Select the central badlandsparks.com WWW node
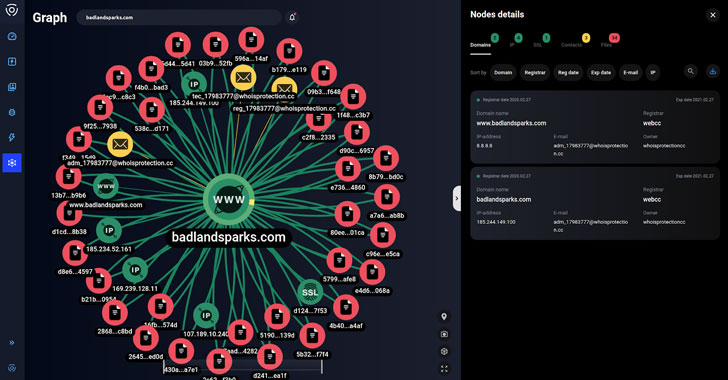Screen dimensions: 728x380 coord(229,199)
